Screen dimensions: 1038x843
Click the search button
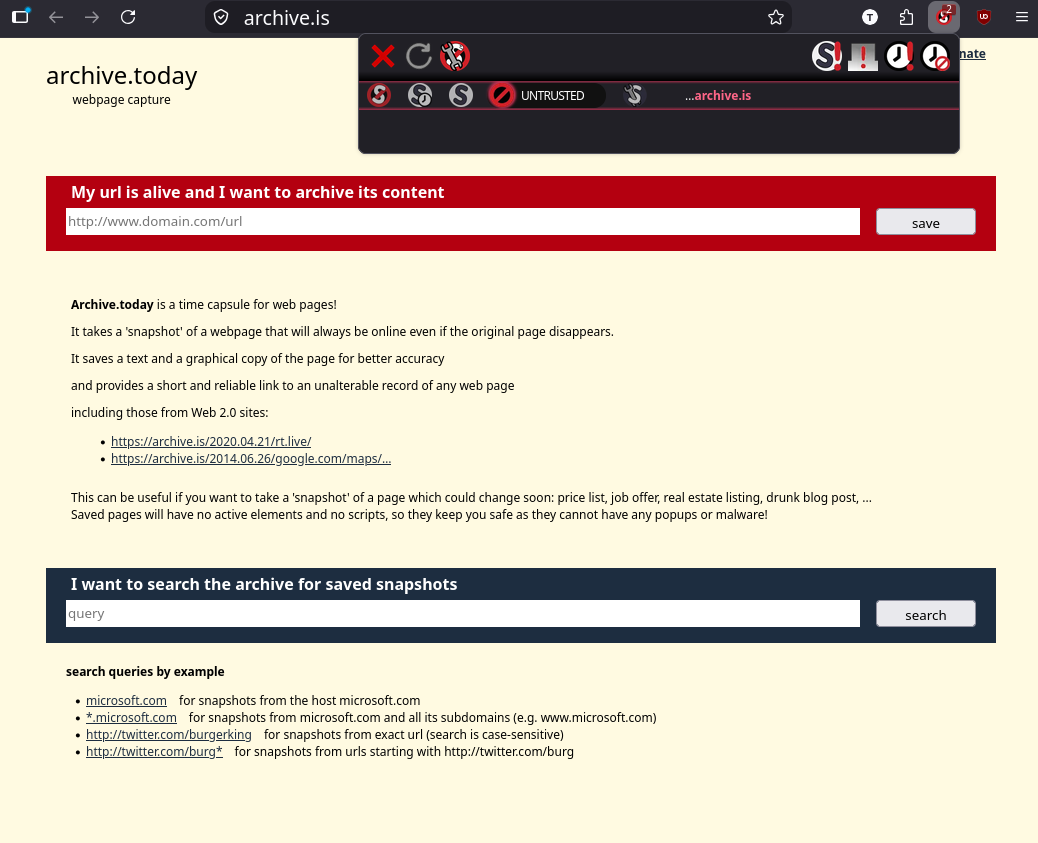(925, 614)
